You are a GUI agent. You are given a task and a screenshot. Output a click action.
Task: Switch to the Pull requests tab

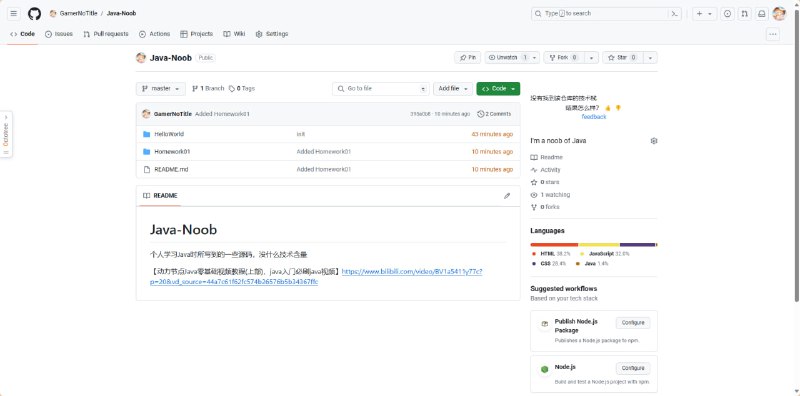(x=106, y=34)
